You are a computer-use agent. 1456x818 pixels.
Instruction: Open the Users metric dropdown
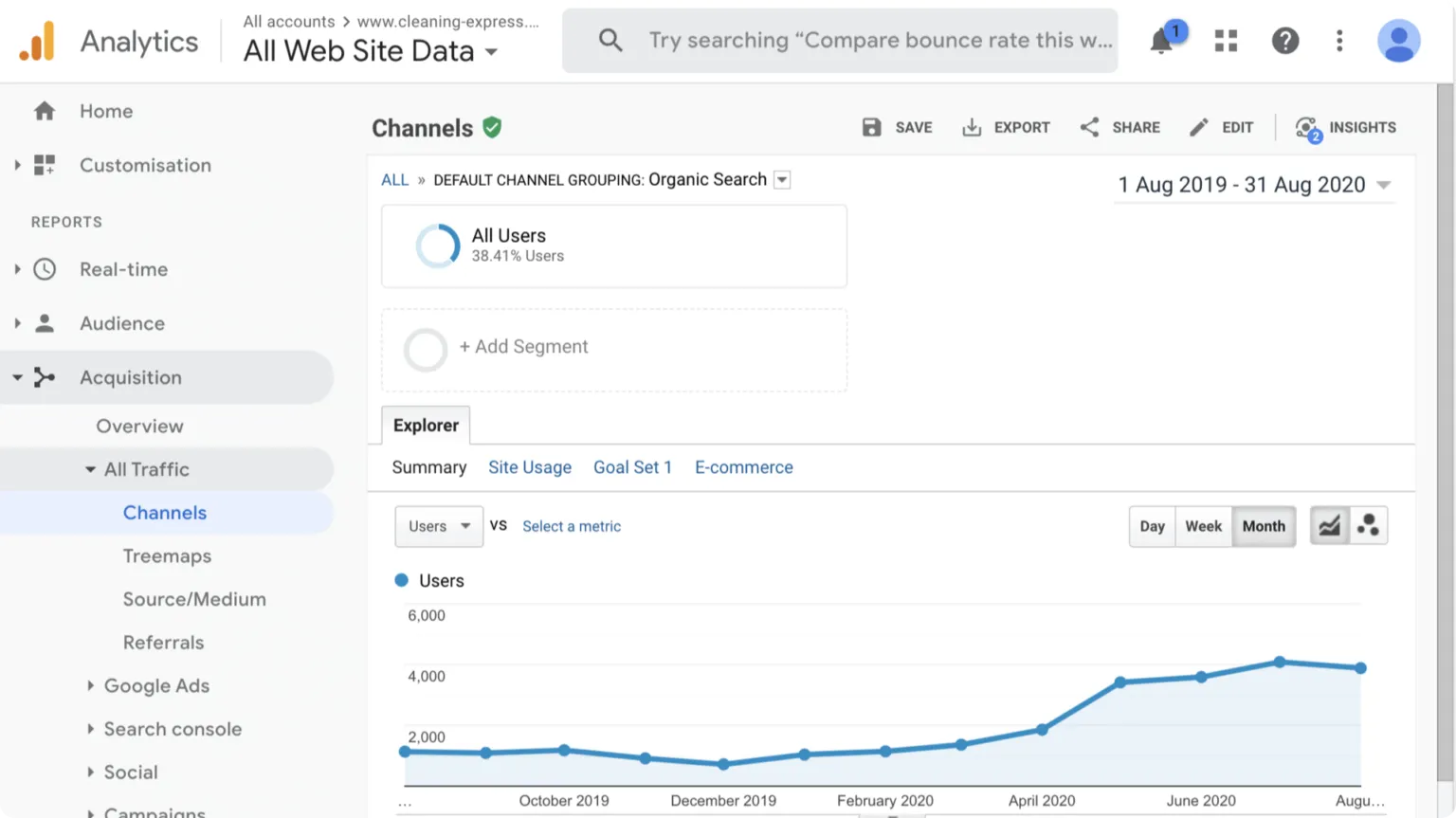click(x=438, y=526)
